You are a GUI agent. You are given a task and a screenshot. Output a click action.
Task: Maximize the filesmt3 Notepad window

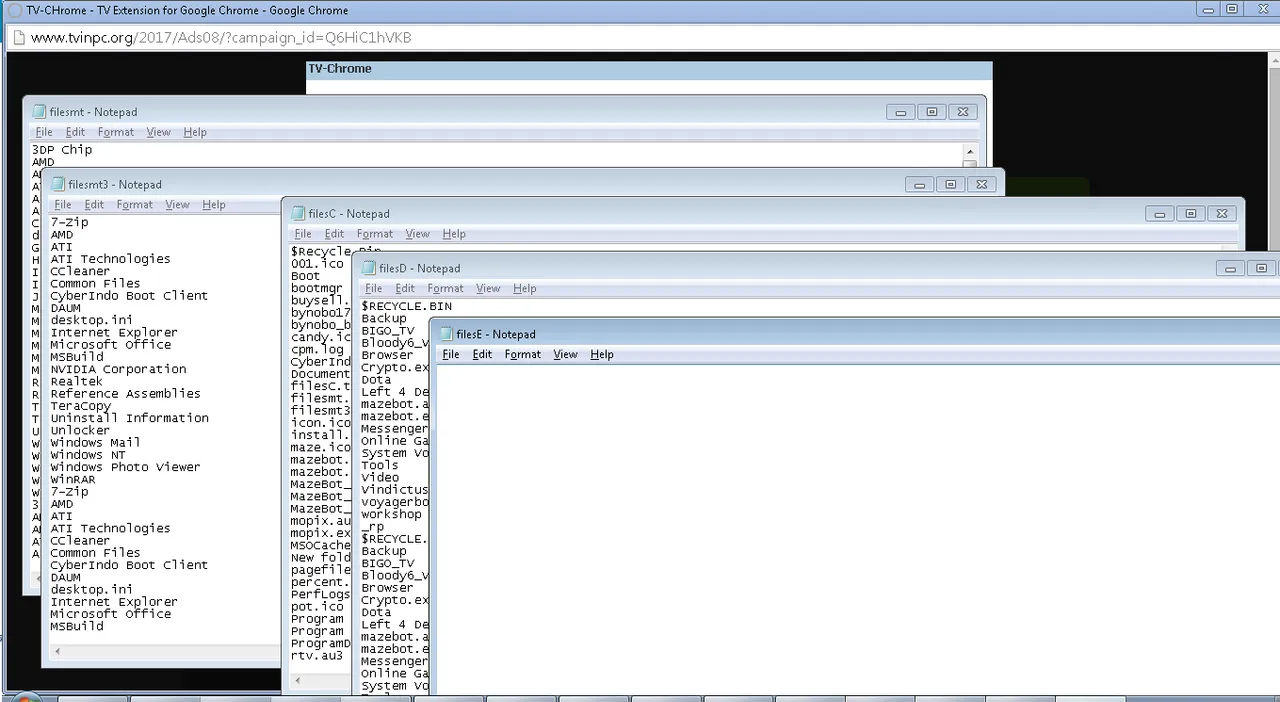click(951, 184)
